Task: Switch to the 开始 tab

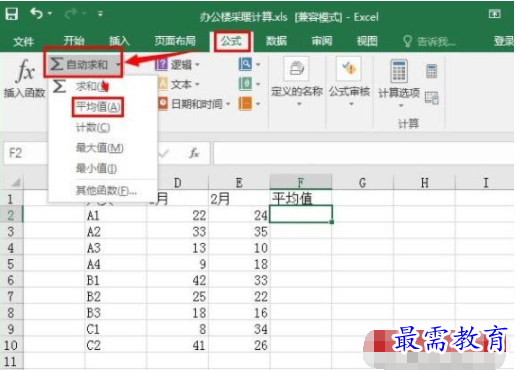Action: (x=74, y=41)
